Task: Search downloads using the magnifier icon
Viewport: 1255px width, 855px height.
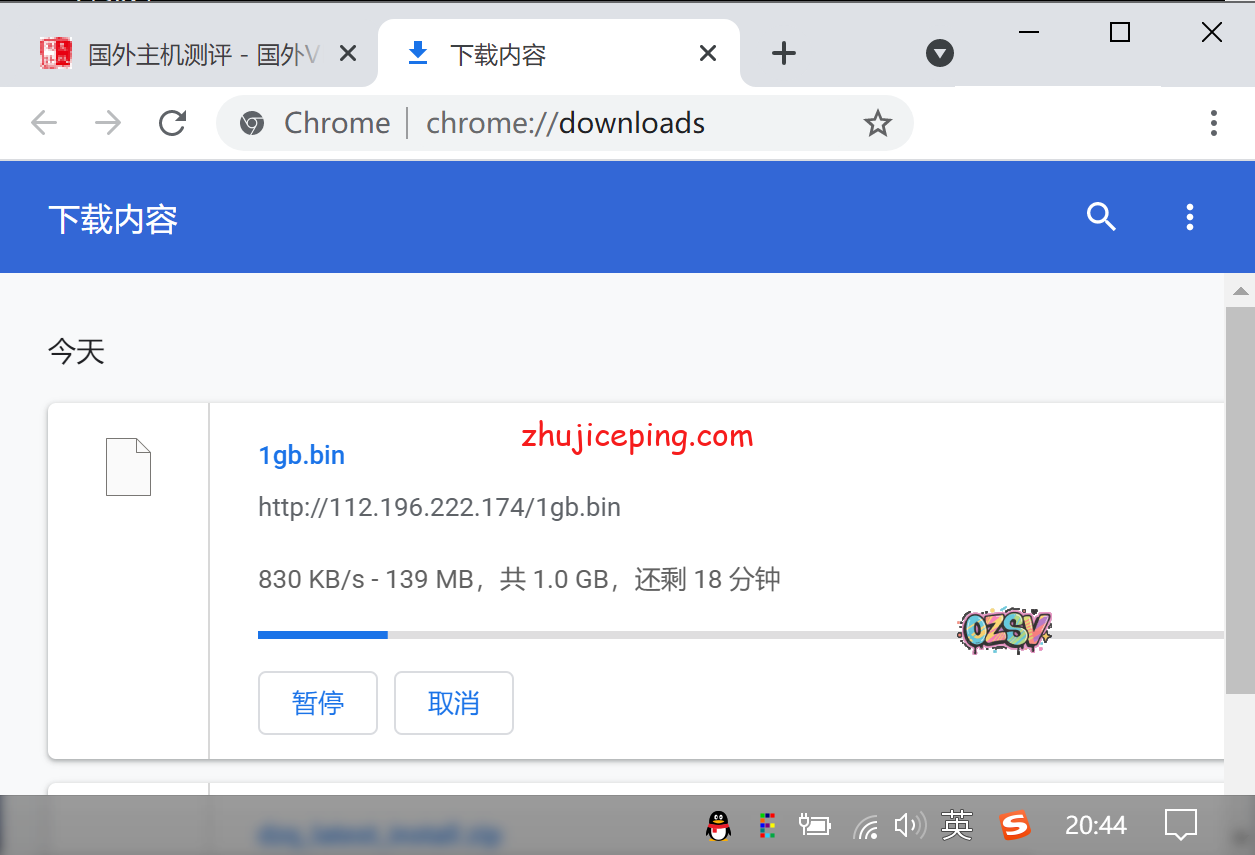Action: (x=1101, y=217)
